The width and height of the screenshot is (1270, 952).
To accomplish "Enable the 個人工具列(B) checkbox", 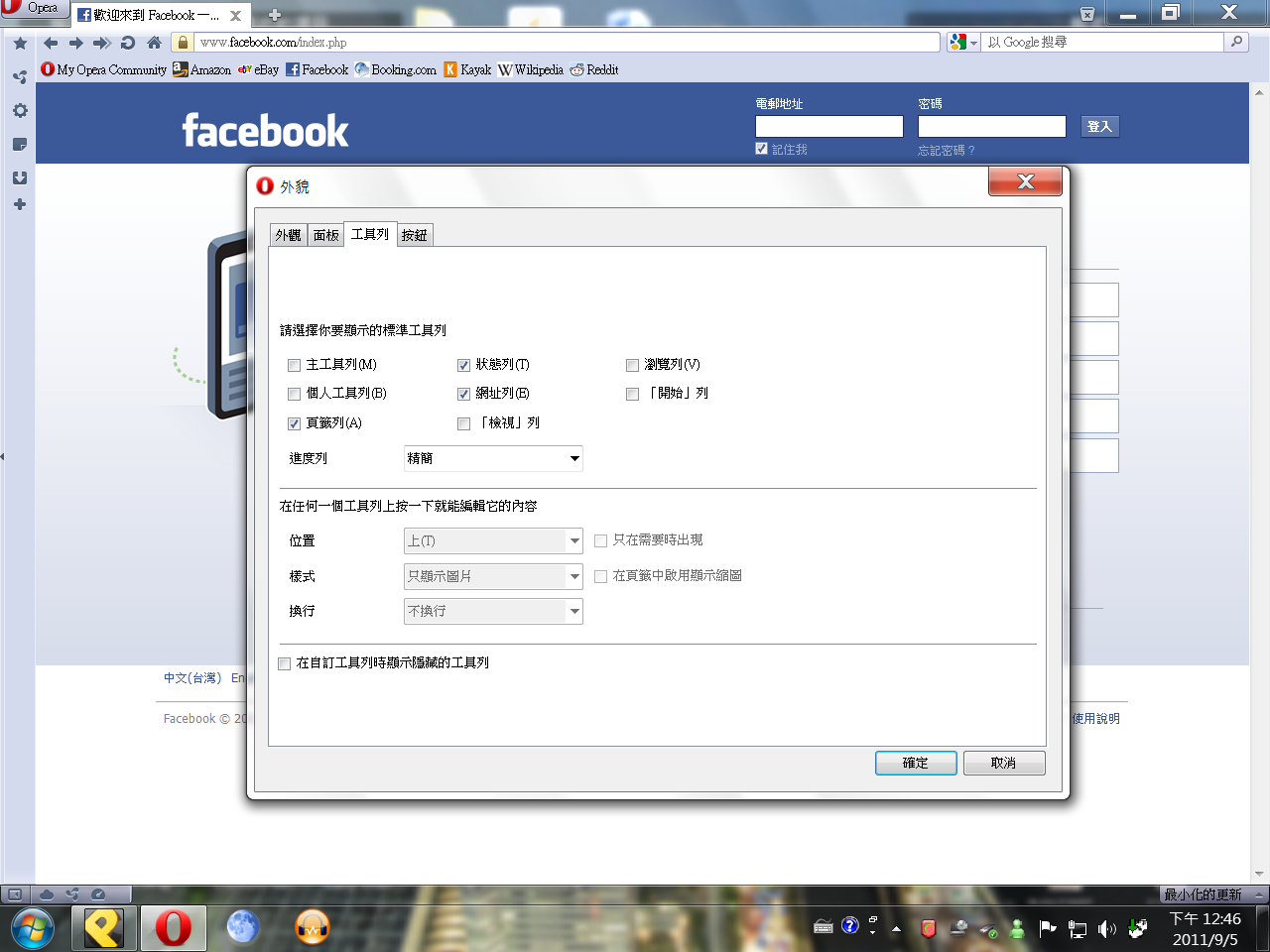I will [x=294, y=394].
